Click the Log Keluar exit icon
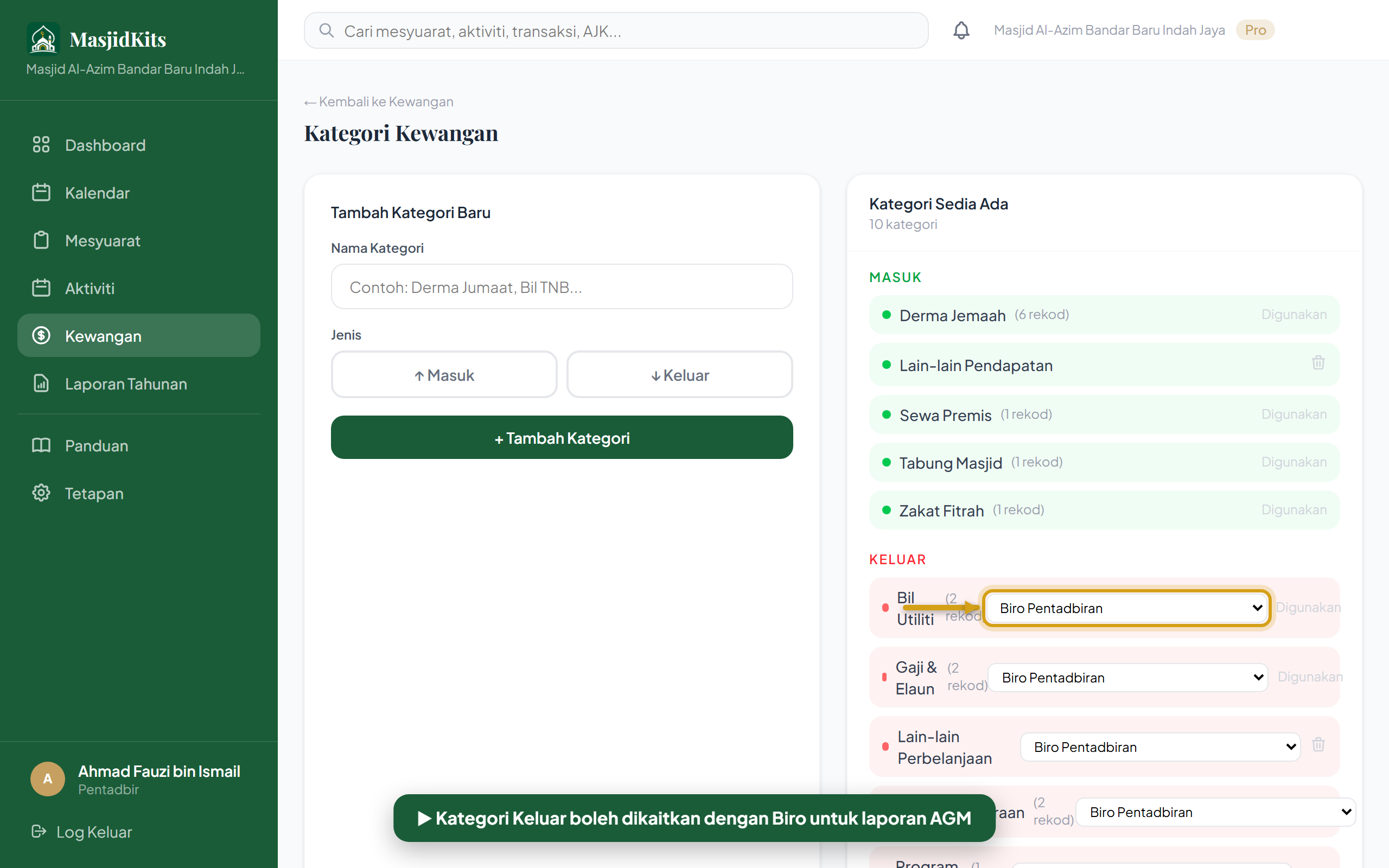 [x=39, y=831]
